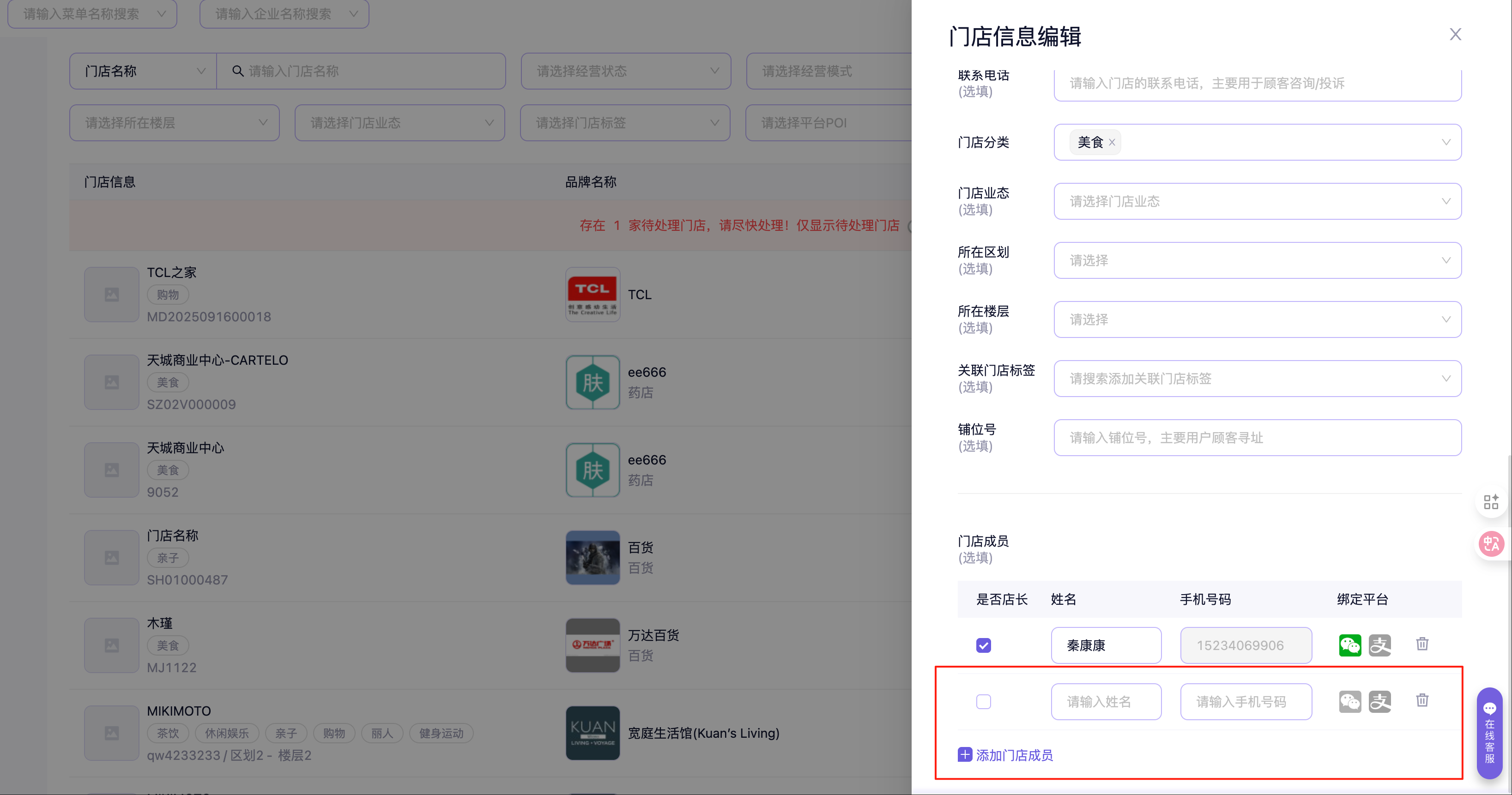Delete the 秦康康 member row
Image resolution: width=1512 pixels, height=795 pixels.
point(1421,644)
